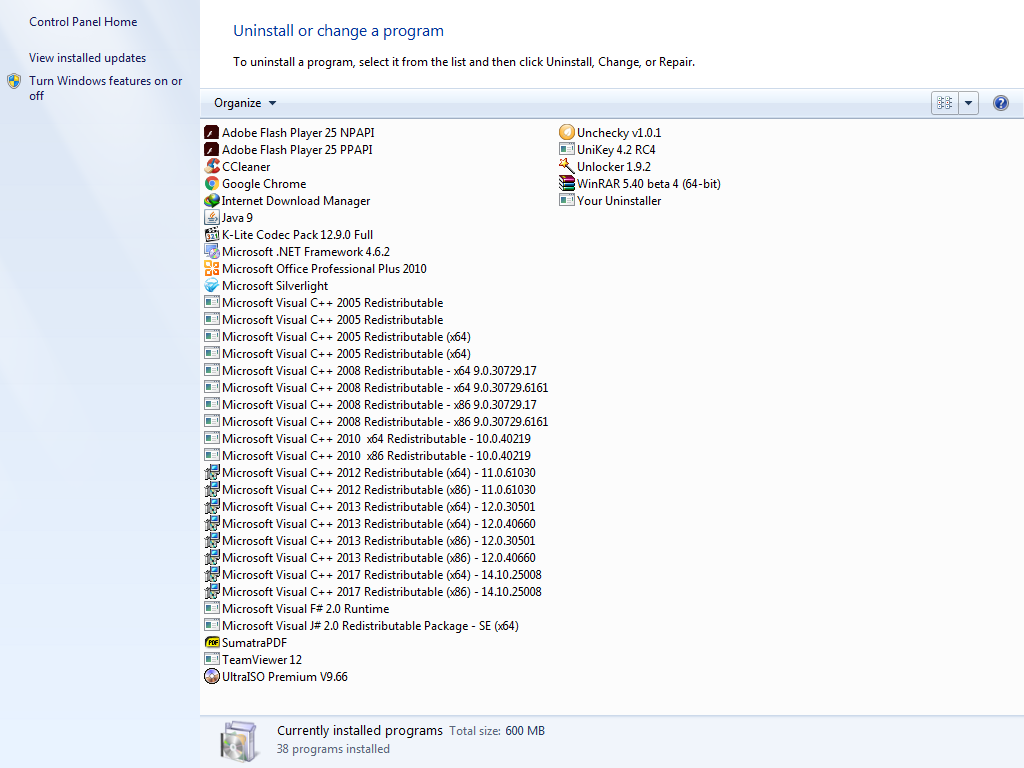Click the Currently installed programs box icon
This screenshot has width=1024, height=768.
pos(239,741)
